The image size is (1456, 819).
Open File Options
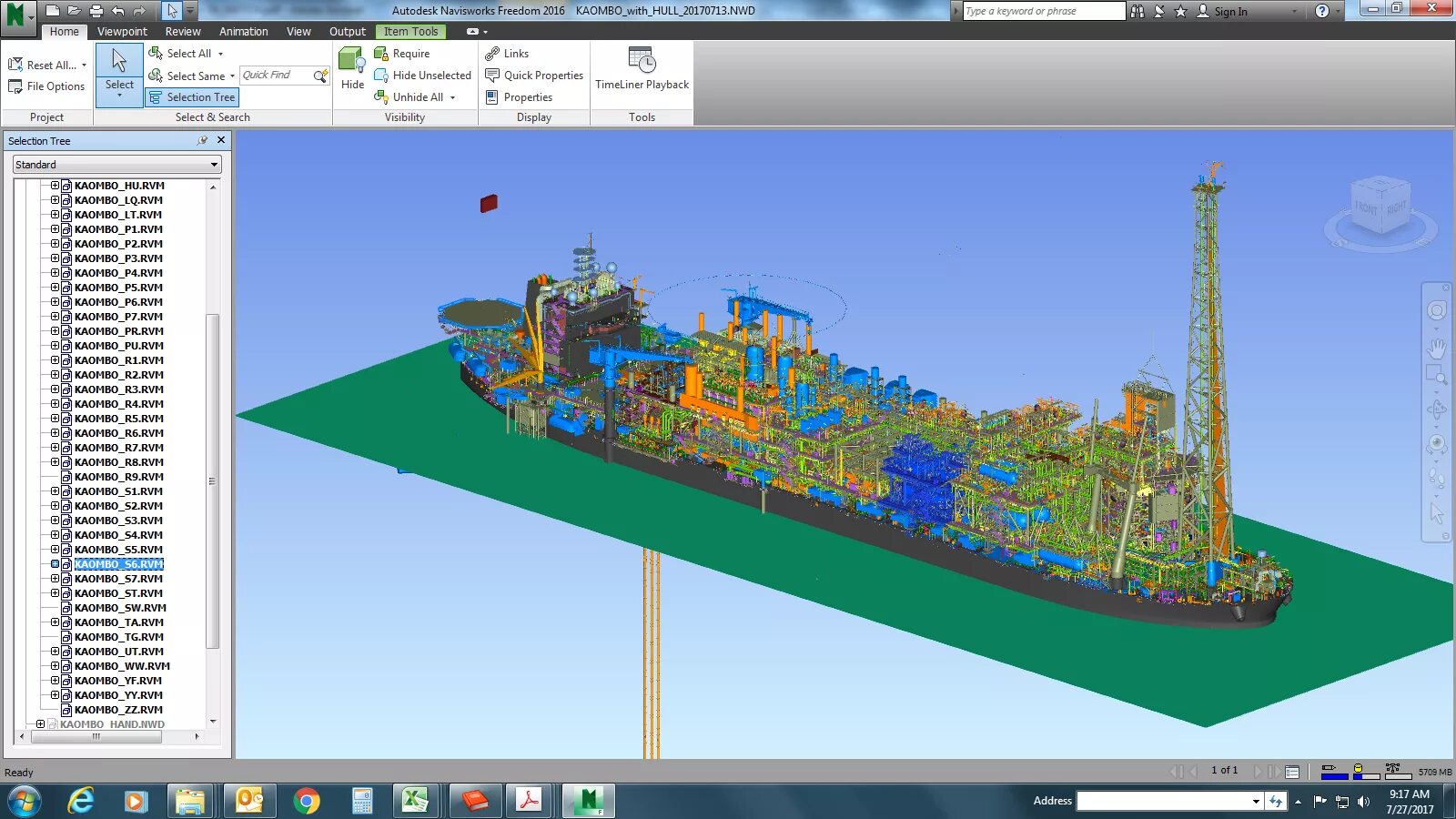click(46, 86)
